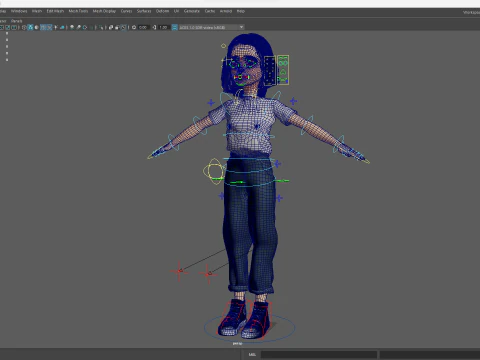Select the character's left elbow ring control
The width and height of the screenshot is (480, 360).
[307, 125]
